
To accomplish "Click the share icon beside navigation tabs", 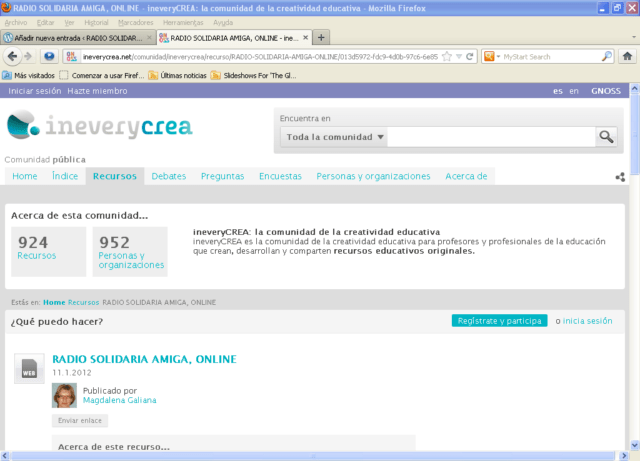I will [620, 177].
